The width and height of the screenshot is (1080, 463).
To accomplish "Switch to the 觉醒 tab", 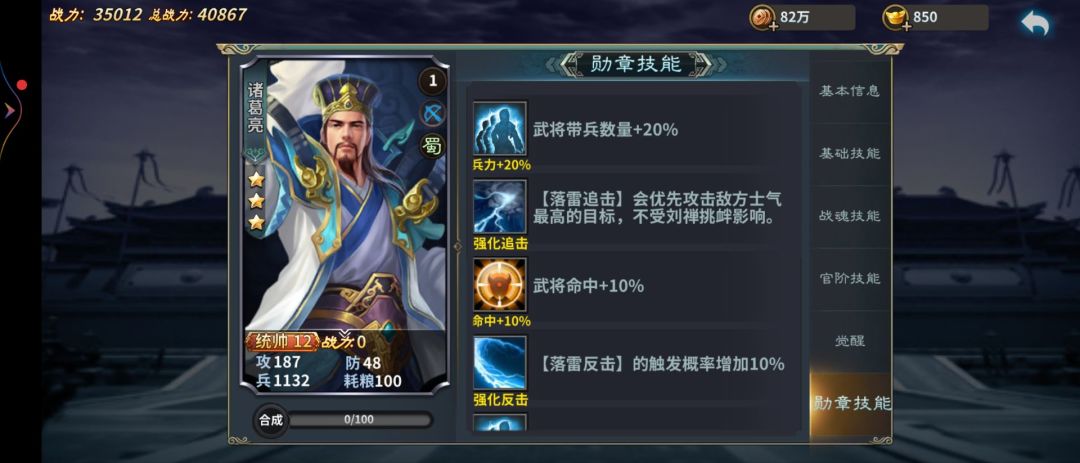I will (x=850, y=341).
